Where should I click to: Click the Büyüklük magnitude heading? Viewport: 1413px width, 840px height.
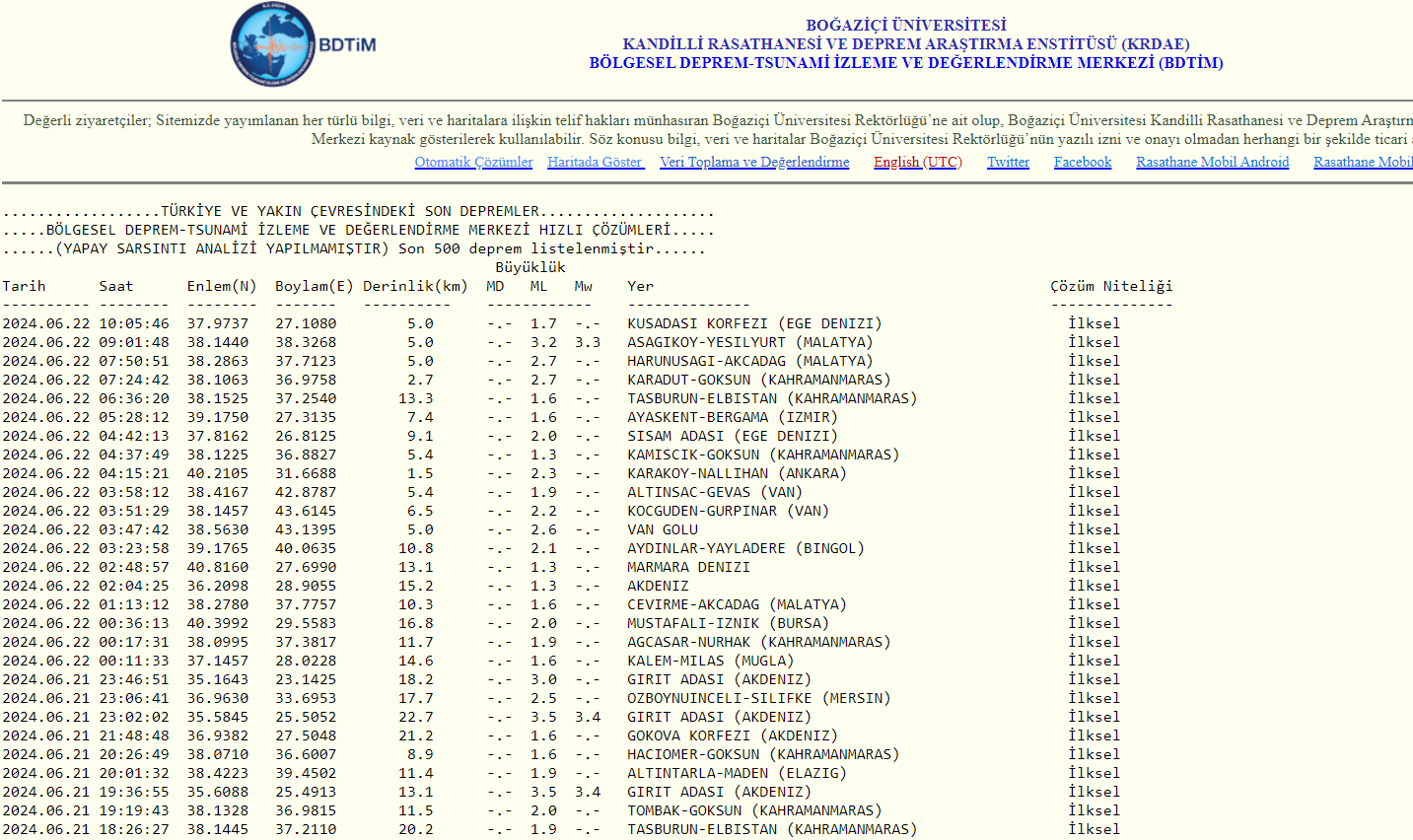point(530,267)
